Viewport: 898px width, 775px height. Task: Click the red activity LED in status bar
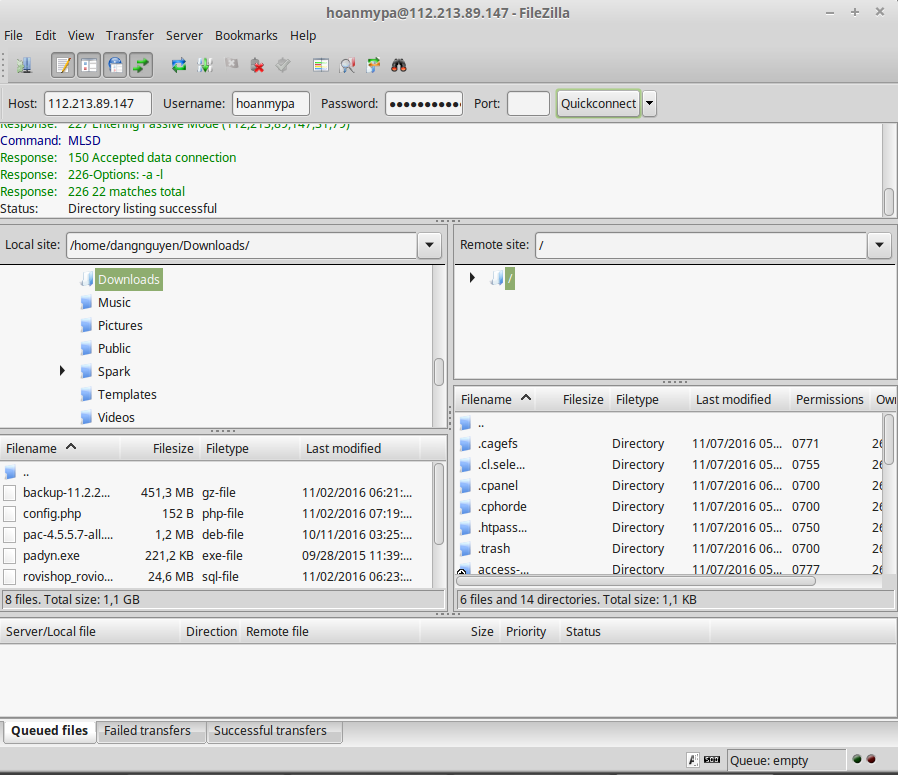pos(871,759)
